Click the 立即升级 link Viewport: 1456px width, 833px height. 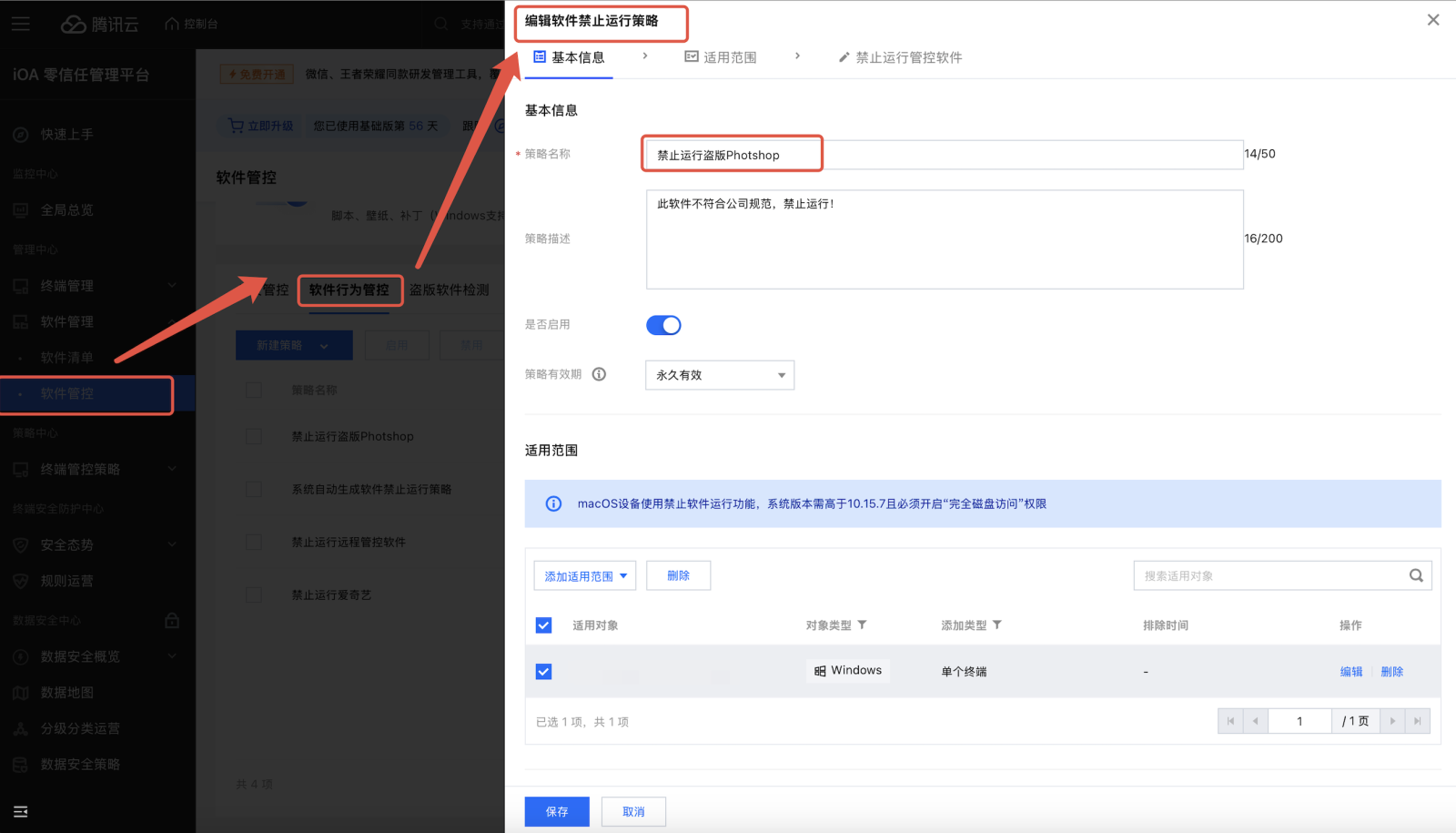261,127
